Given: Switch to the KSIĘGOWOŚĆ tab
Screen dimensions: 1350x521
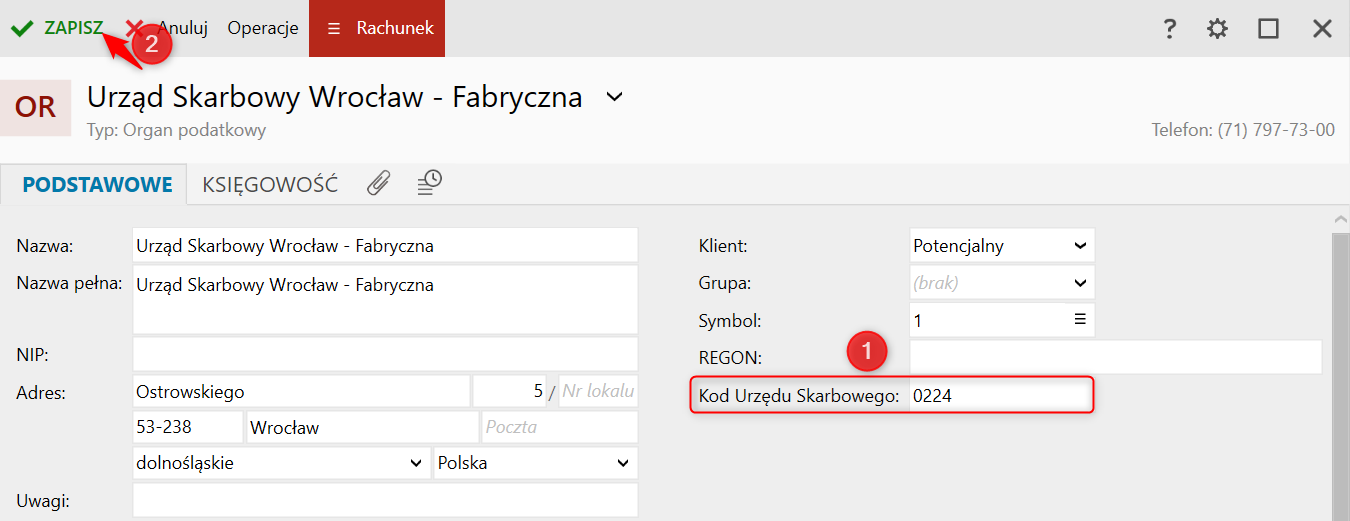Looking at the screenshot, I should click(270, 185).
